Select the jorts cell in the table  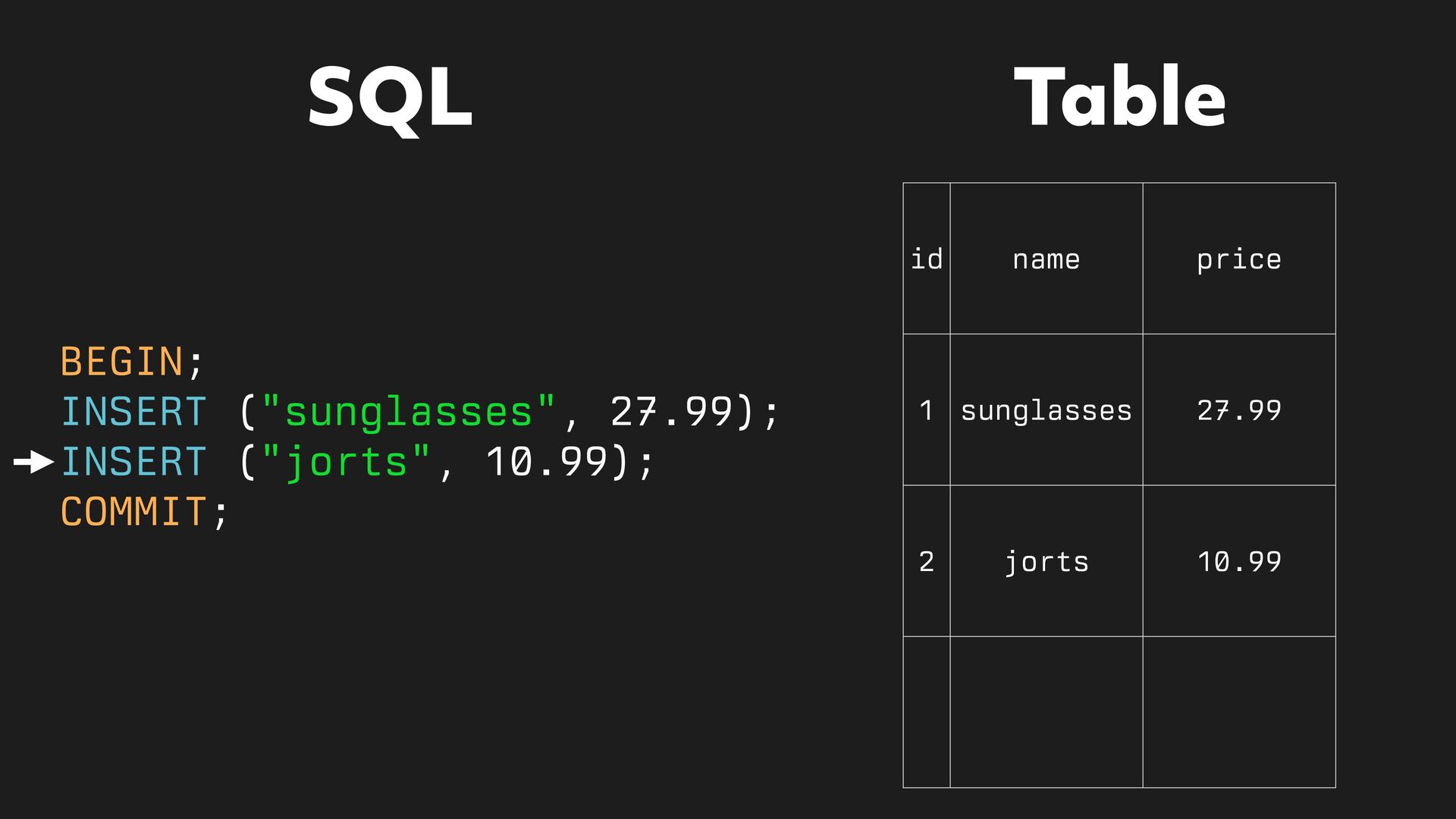[1046, 562]
